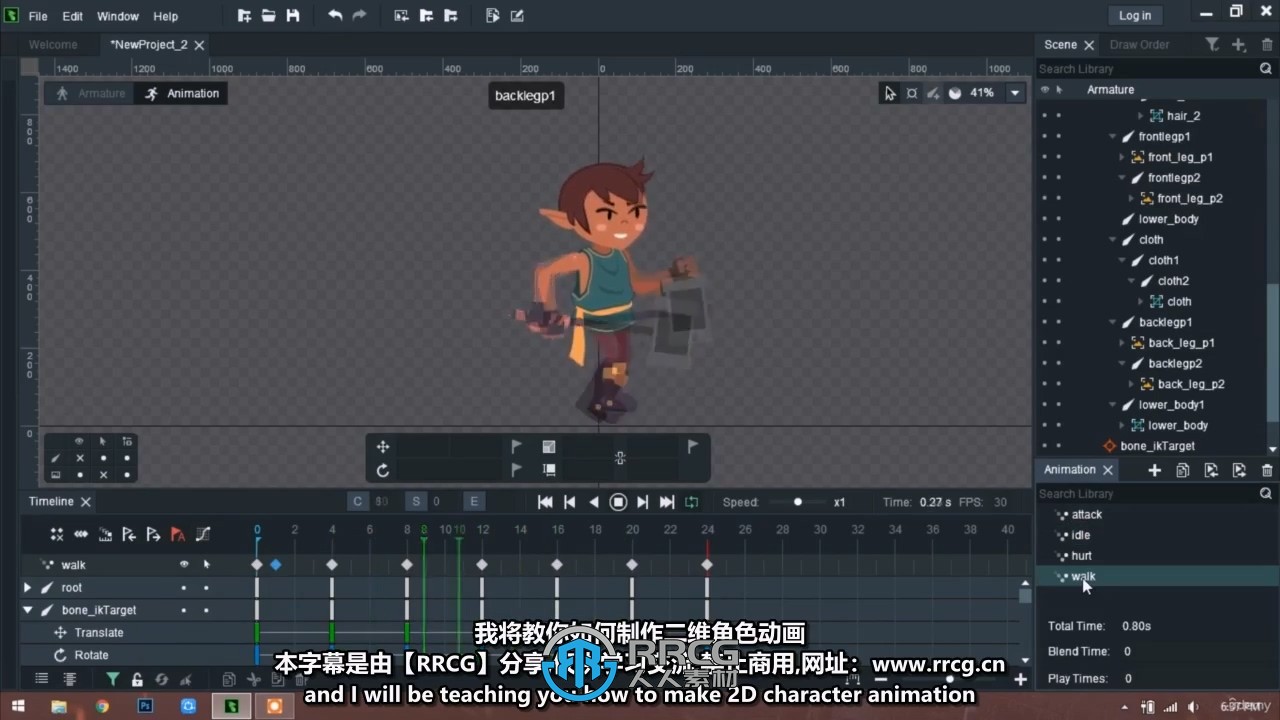Viewport: 1280px width, 720px height.
Task: Toggle loop playback icon
Action: tap(691, 502)
